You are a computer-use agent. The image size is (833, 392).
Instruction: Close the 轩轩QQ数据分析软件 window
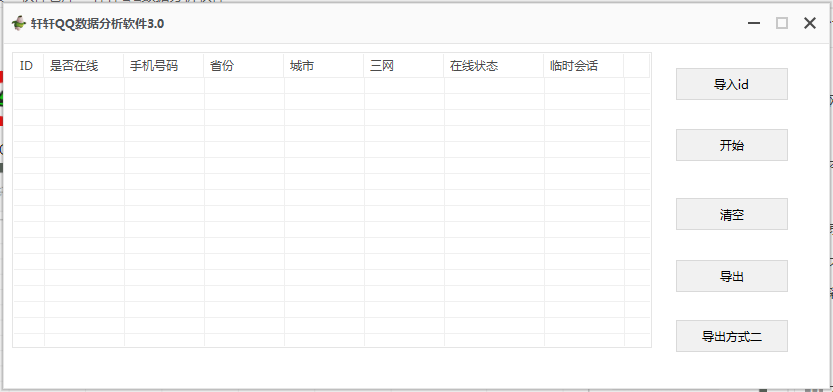(x=810, y=23)
